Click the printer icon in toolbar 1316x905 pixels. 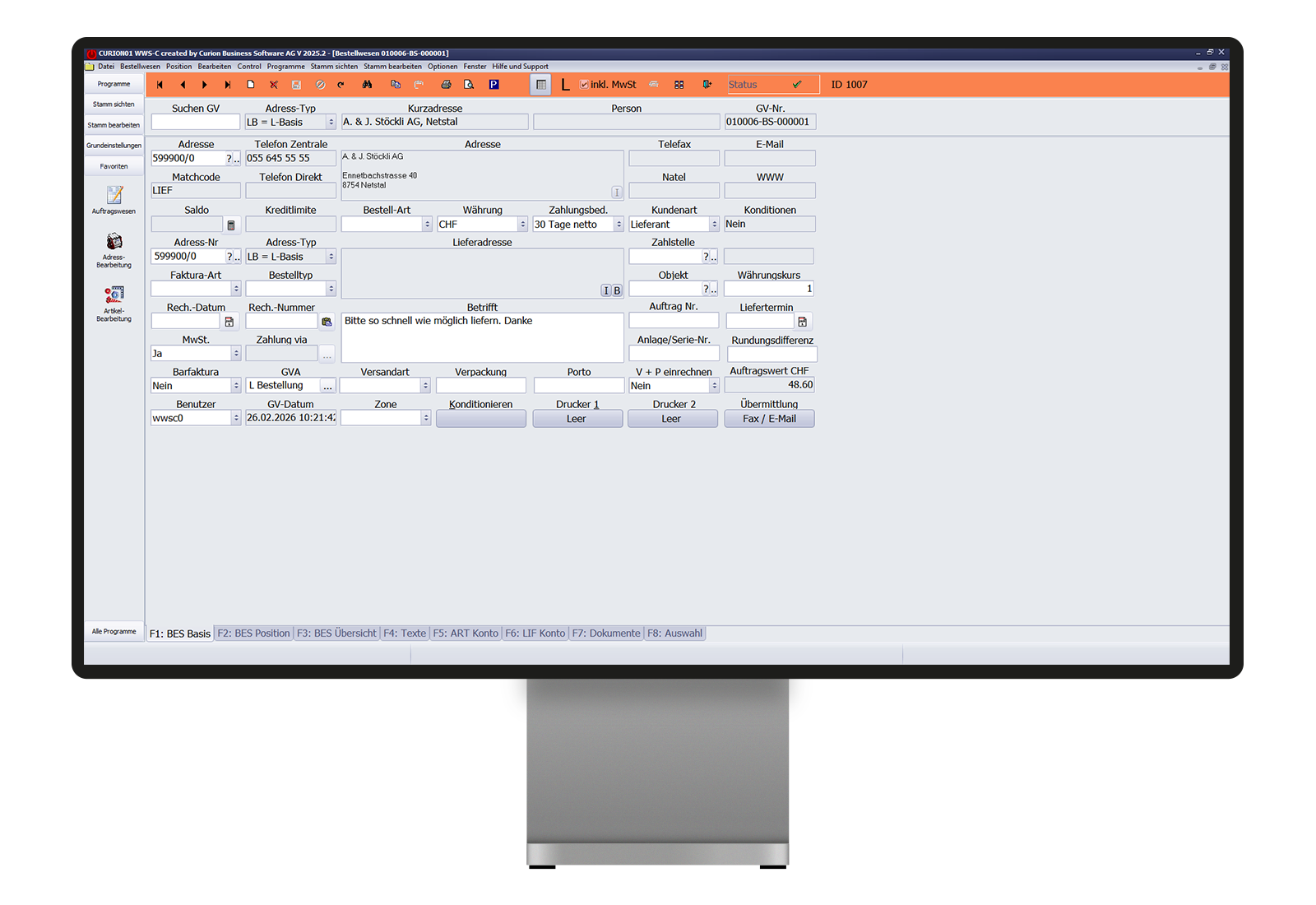(x=446, y=85)
